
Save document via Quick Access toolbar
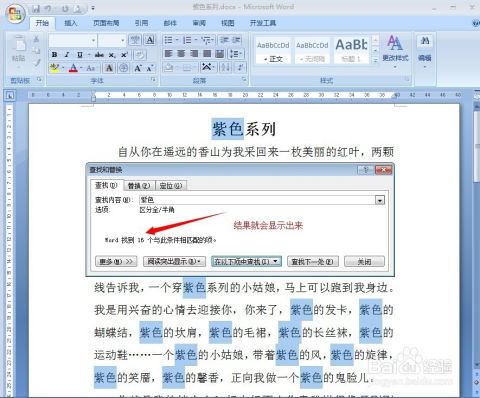[x=36, y=9]
